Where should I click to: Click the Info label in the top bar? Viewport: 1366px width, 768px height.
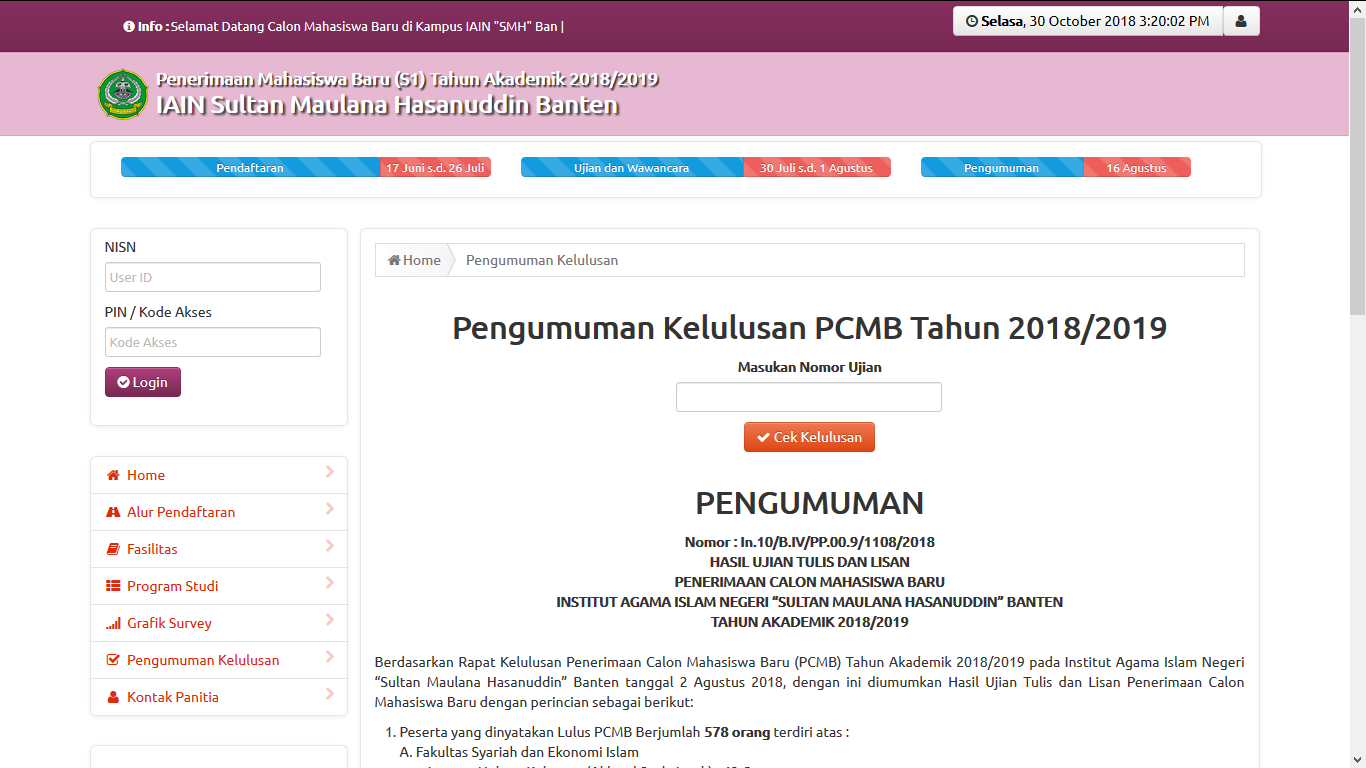pyautogui.click(x=146, y=26)
